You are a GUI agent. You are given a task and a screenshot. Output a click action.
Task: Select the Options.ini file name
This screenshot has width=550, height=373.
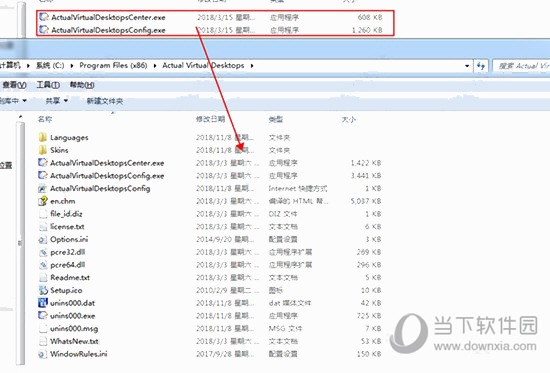tap(69, 239)
